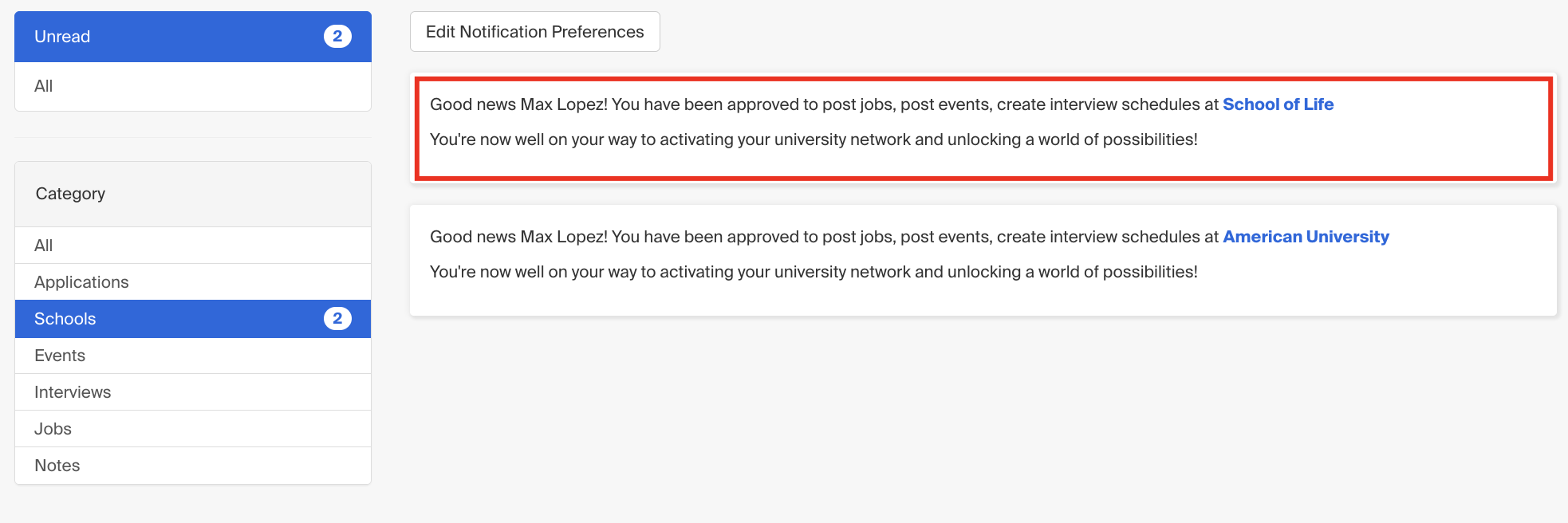Filter notifications by Applications category
1568x523 pixels.
pyautogui.click(x=193, y=282)
